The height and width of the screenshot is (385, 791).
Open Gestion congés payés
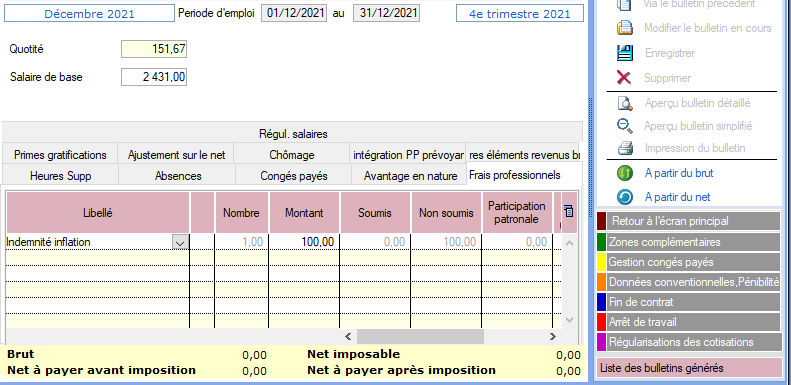pos(688,262)
